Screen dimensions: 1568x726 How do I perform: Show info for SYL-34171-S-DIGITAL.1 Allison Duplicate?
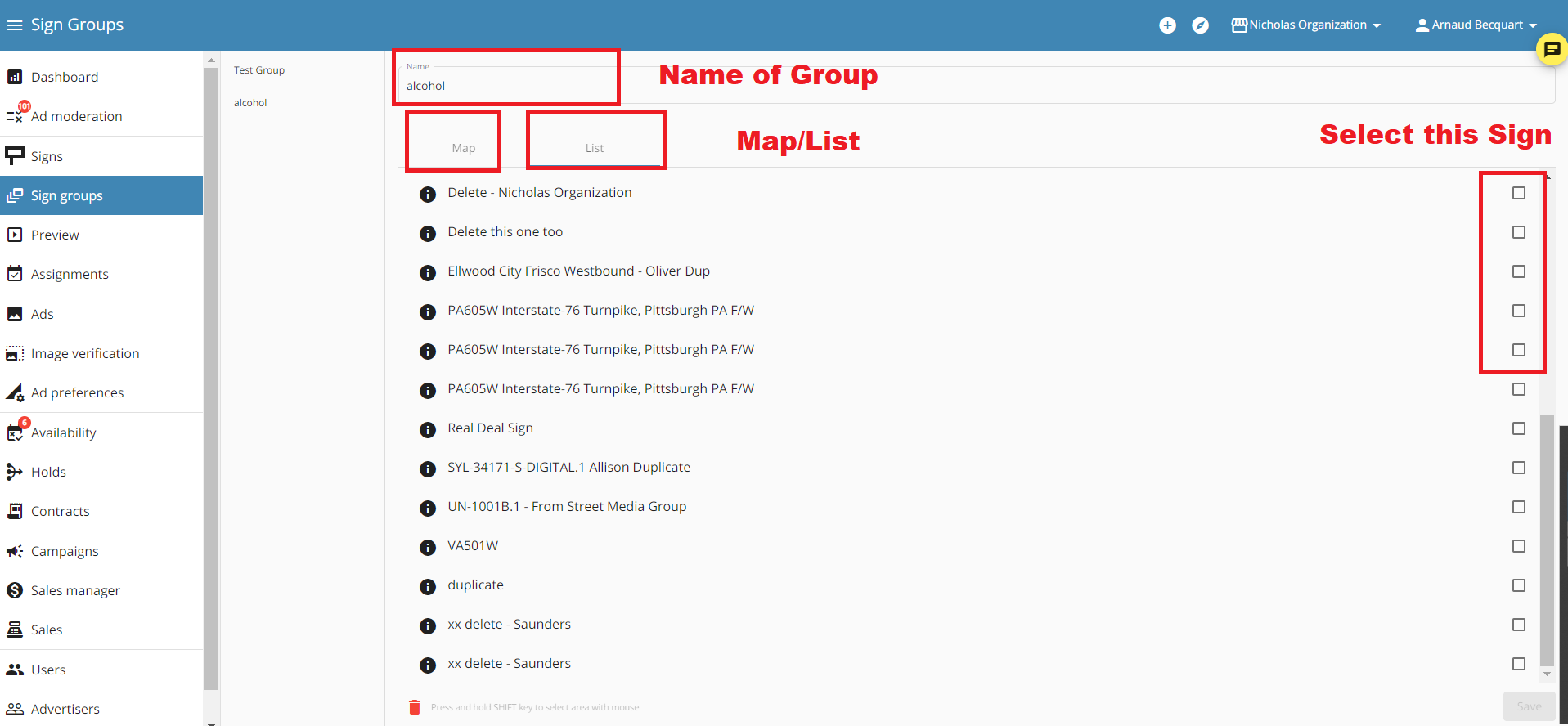point(428,469)
